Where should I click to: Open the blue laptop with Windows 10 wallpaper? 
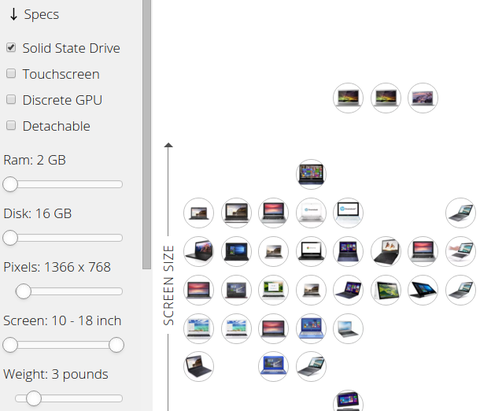click(273, 366)
